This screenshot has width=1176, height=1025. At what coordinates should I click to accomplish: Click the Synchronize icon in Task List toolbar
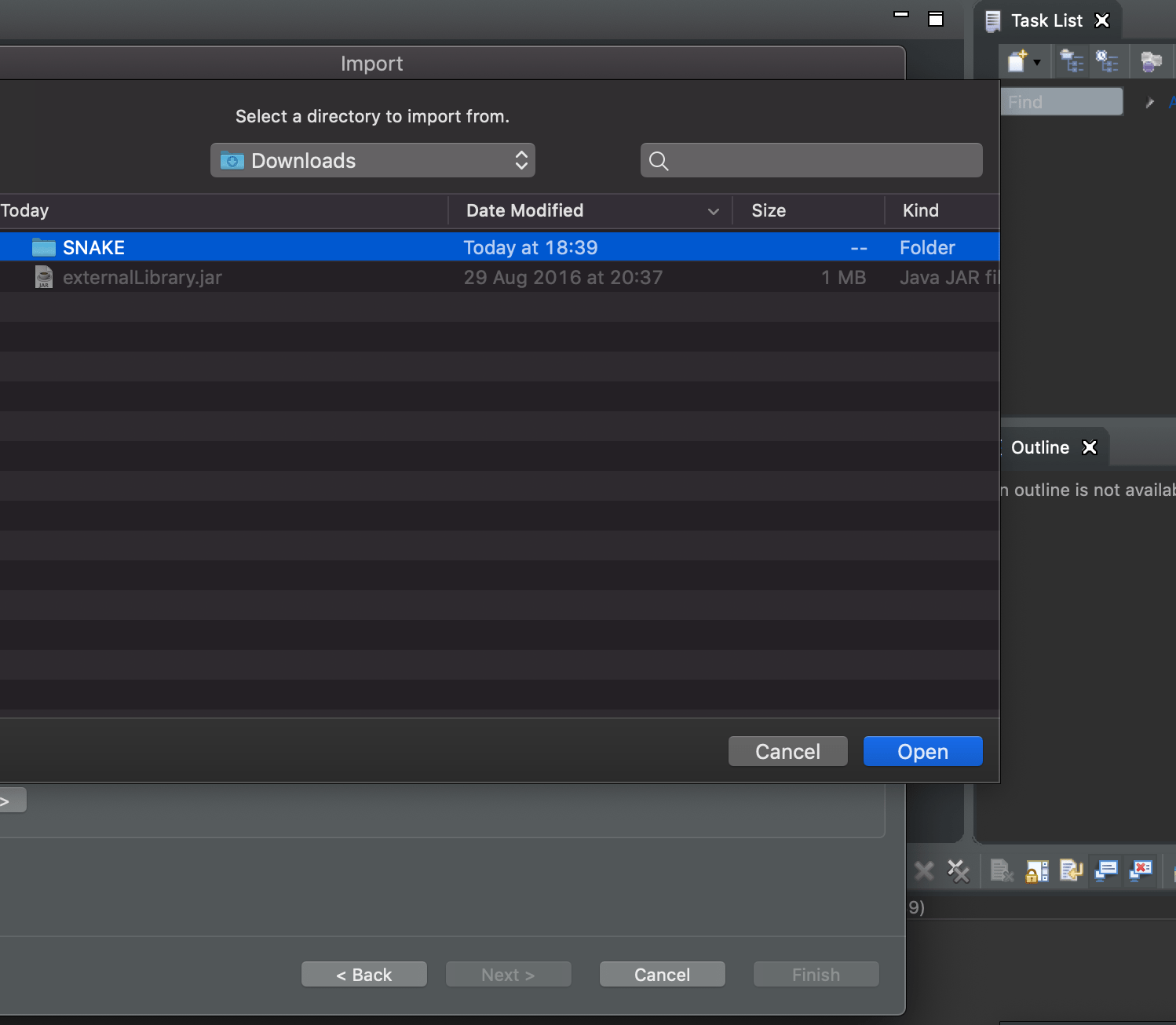[x=1151, y=61]
